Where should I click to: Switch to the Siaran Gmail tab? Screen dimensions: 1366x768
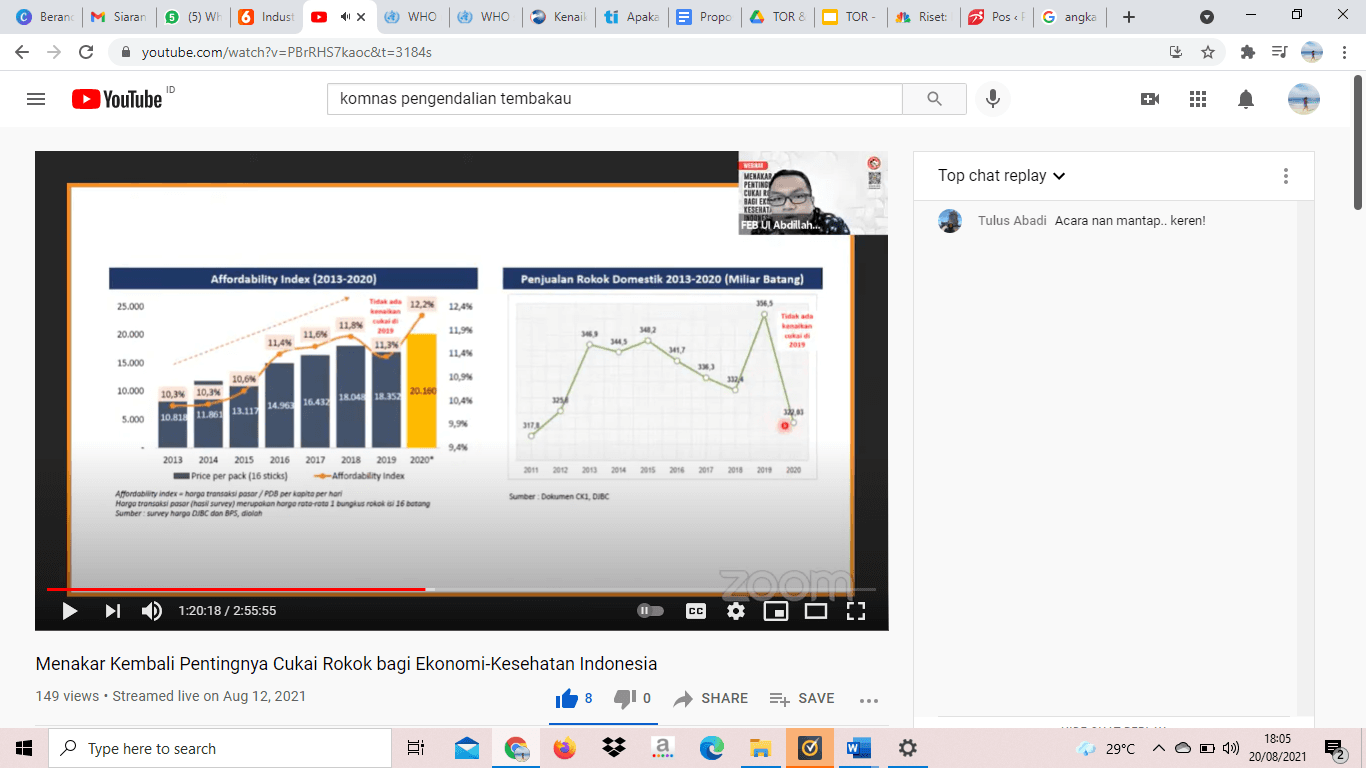coord(117,17)
